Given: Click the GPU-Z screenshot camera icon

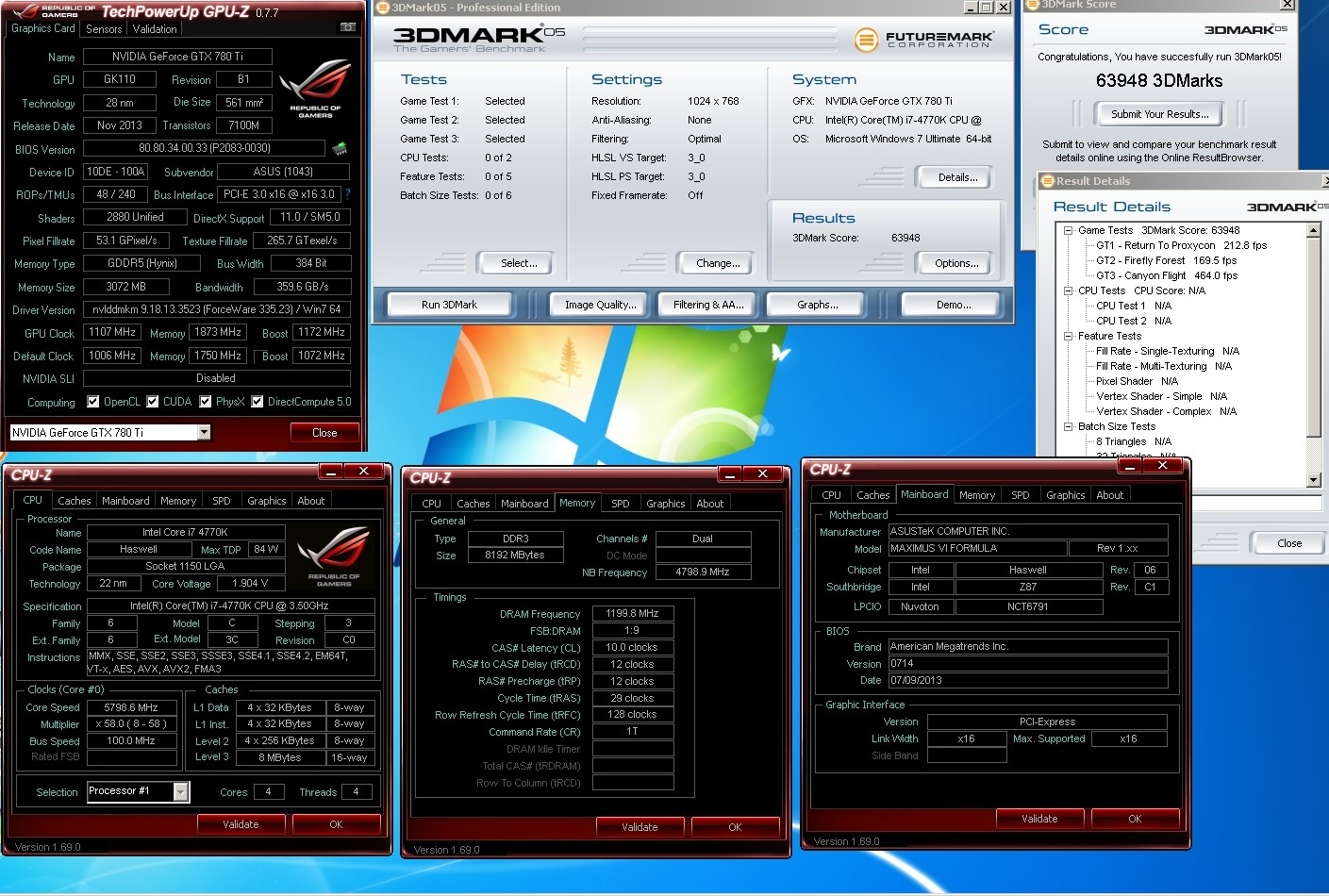Looking at the screenshot, I should (348, 27).
